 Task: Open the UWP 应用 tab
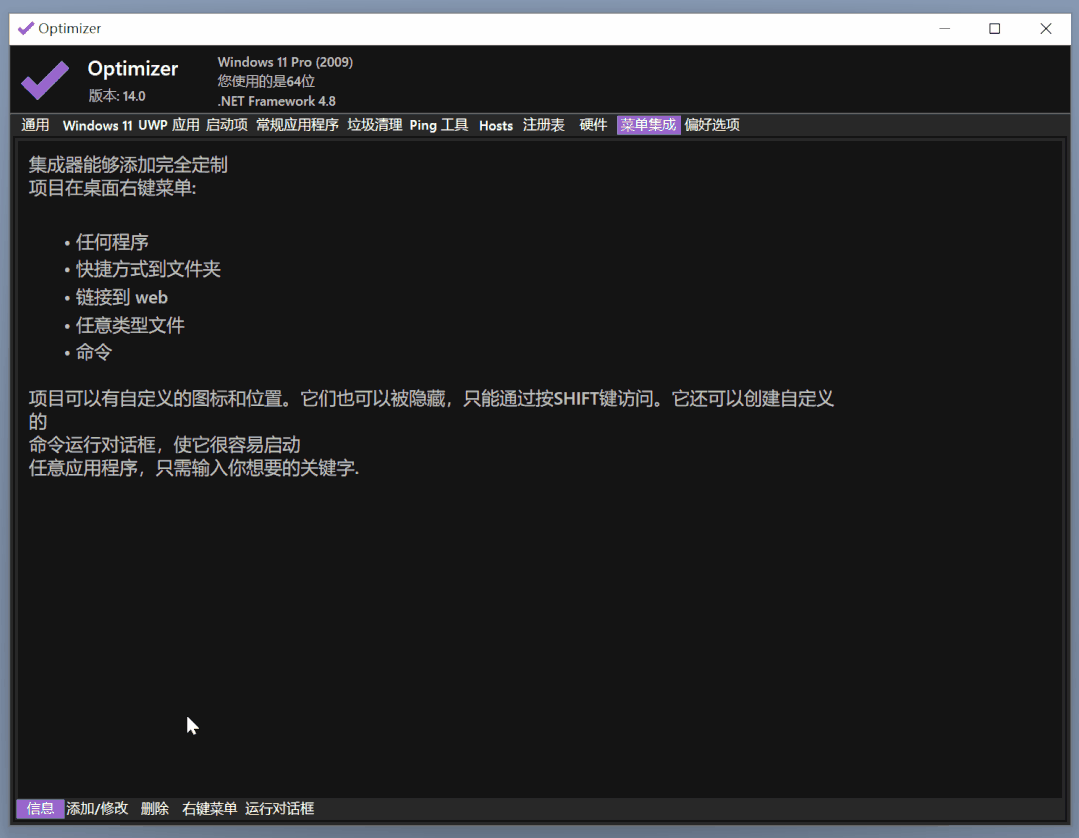point(169,125)
